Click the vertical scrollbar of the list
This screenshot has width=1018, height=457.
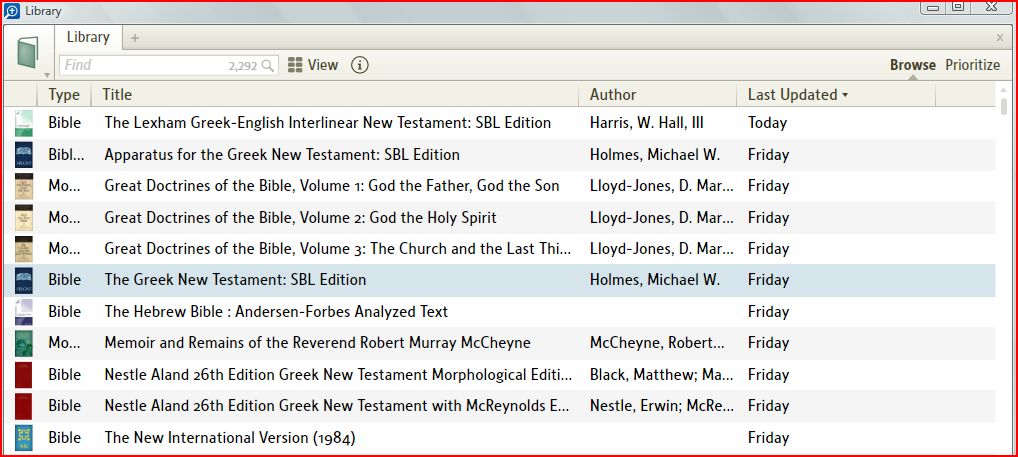tap(1003, 106)
